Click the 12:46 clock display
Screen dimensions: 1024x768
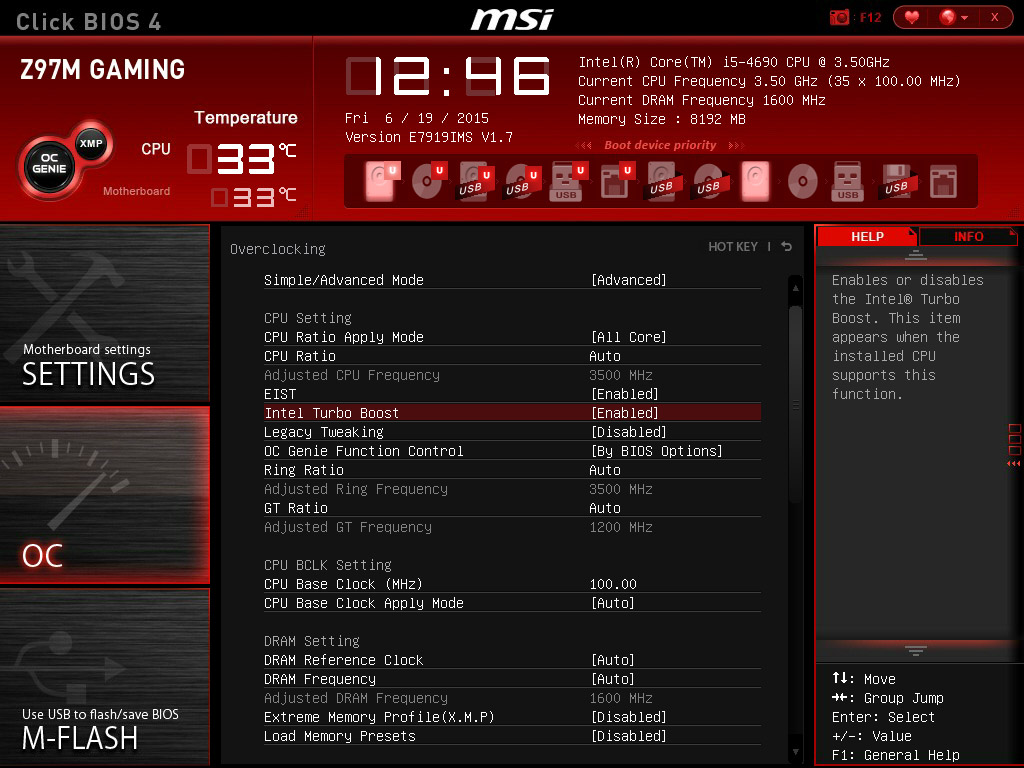(448, 76)
